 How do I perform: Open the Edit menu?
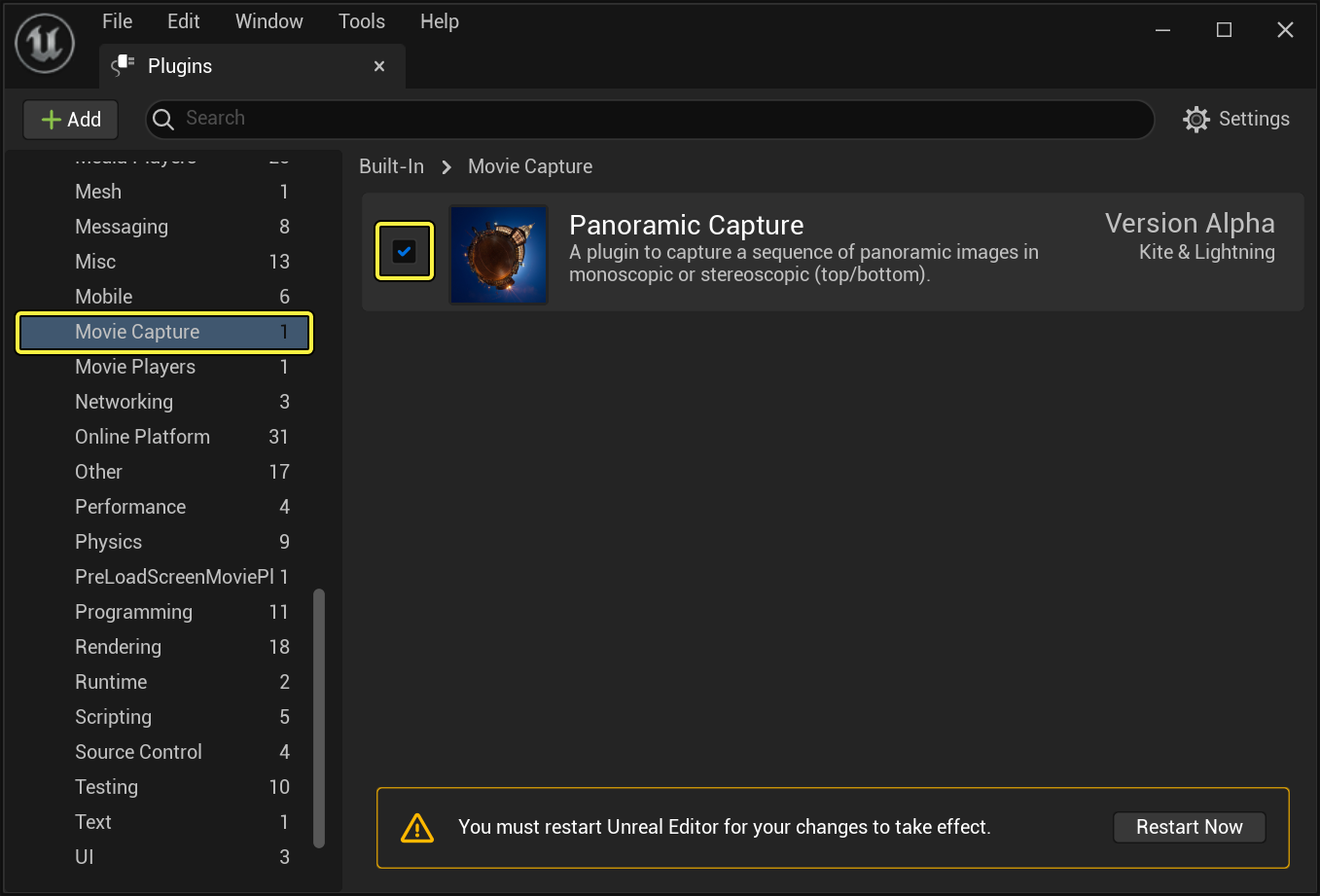(x=183, y=21)
